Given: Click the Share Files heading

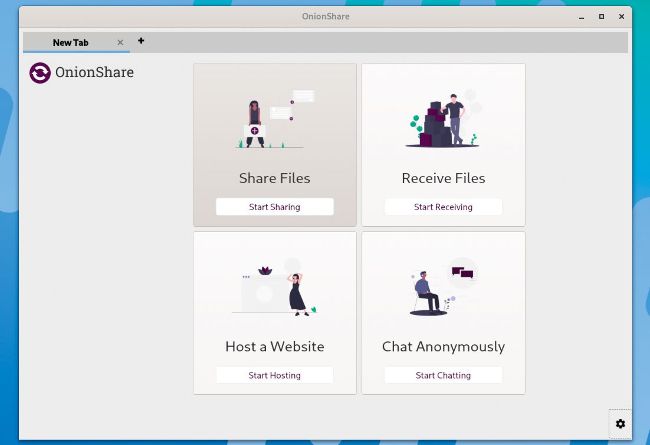Looking at the screenshot, I should [x=274, y=178].
